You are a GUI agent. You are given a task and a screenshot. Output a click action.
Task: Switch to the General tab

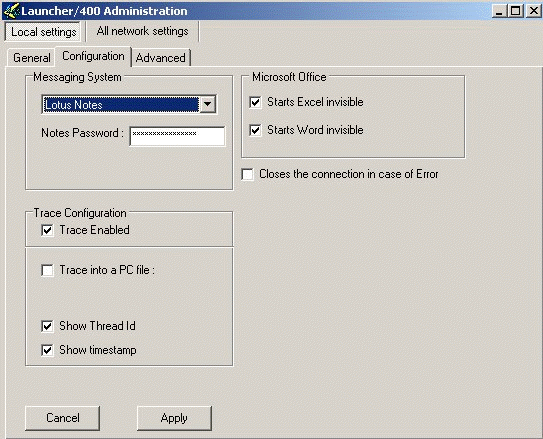(x=32, y=57)
